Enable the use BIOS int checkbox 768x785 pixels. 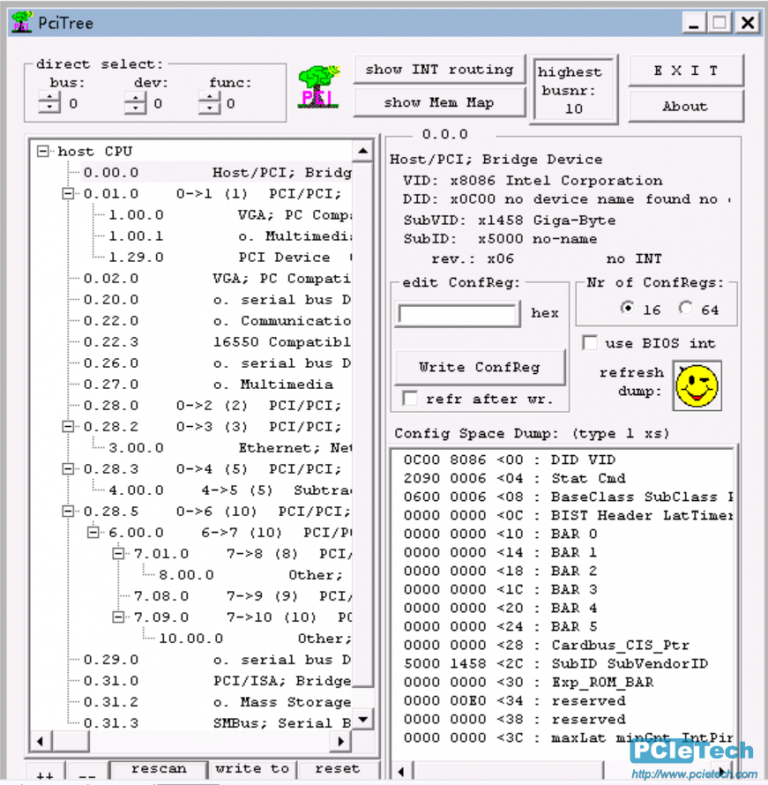[x=591, y=343]
